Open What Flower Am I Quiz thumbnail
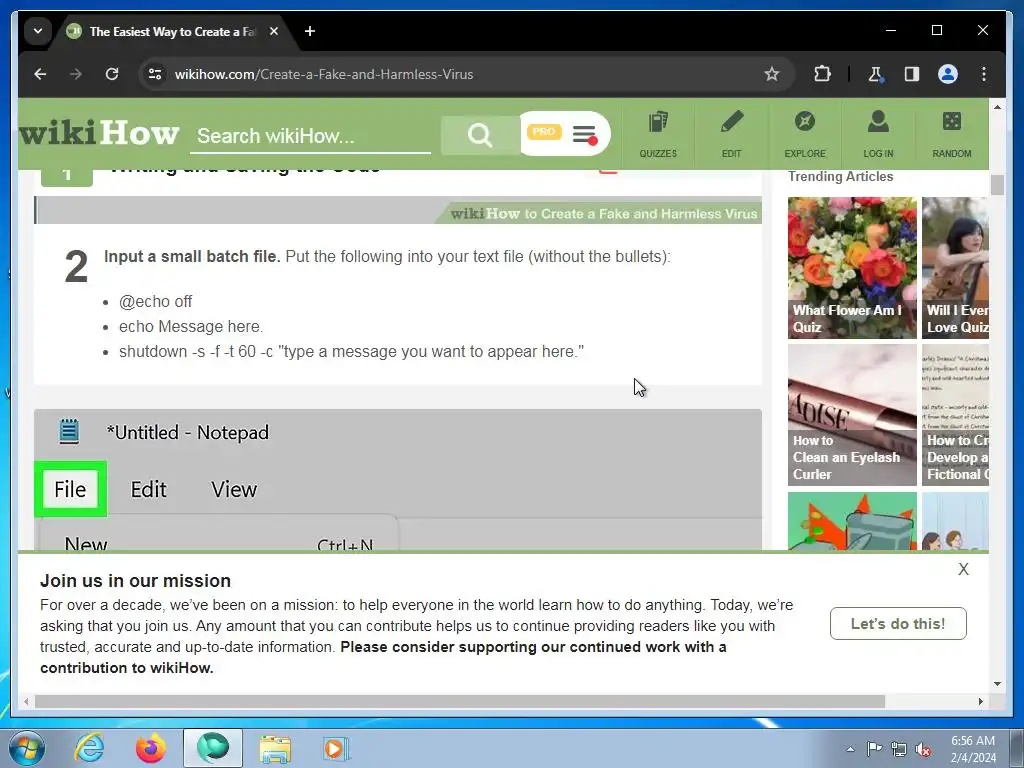 [852, 268]
